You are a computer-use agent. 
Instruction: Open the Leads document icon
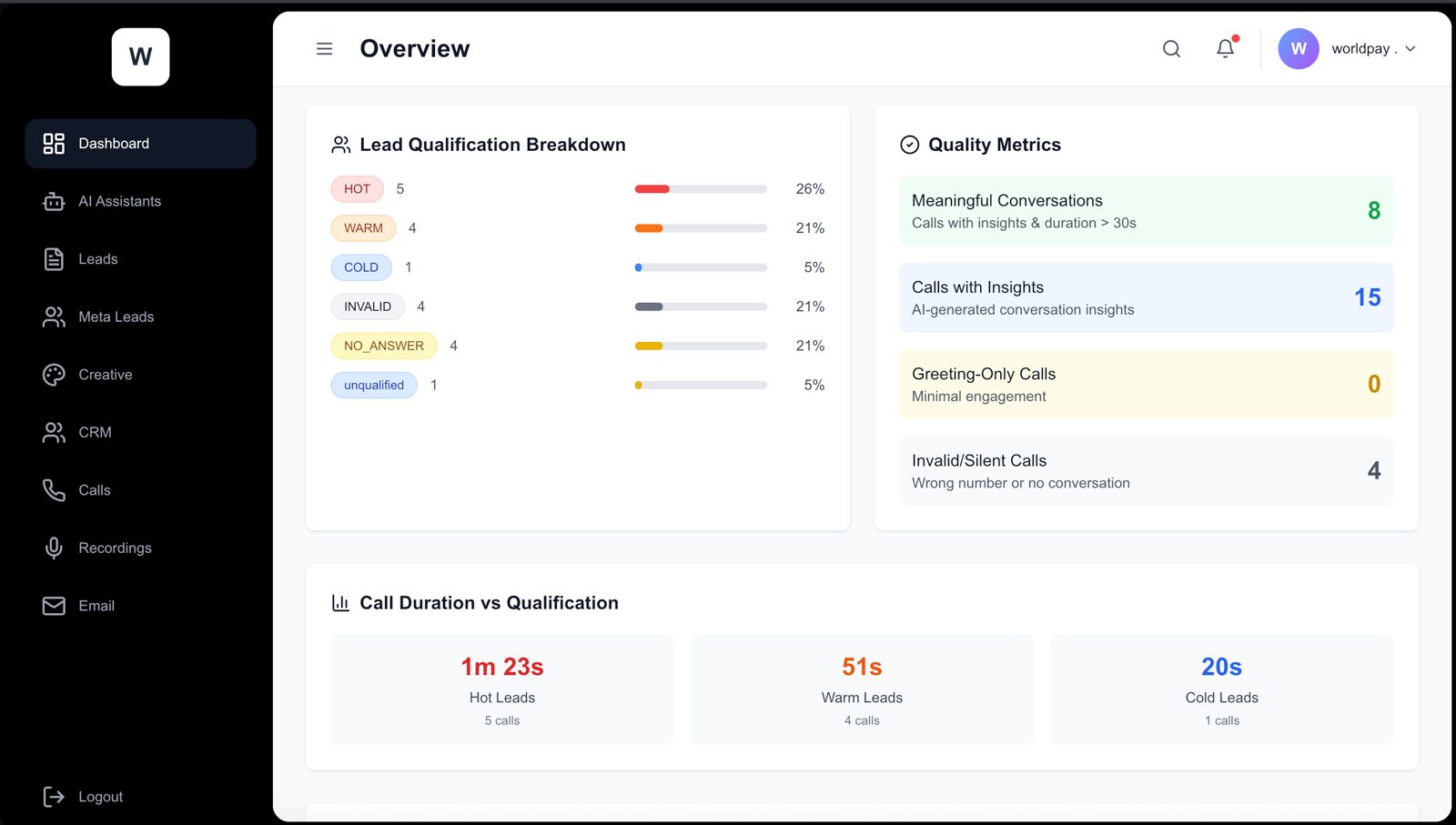tap(54, 258)
